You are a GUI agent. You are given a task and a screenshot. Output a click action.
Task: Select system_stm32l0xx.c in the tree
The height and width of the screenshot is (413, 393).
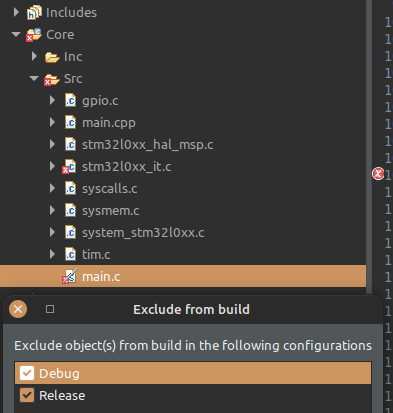(x=143, y=233)
